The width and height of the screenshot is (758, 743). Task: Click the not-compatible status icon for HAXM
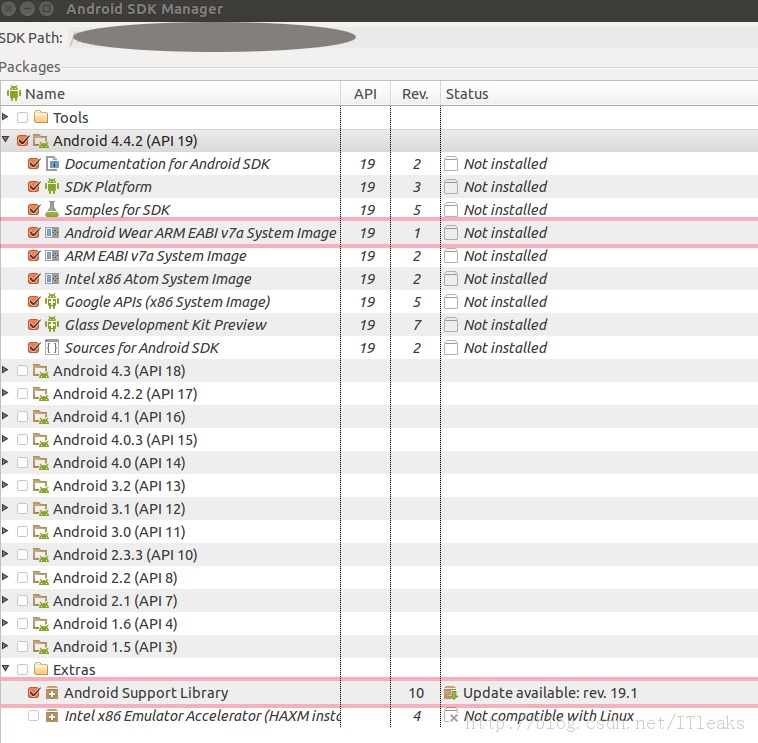click(x=451, y=715)
